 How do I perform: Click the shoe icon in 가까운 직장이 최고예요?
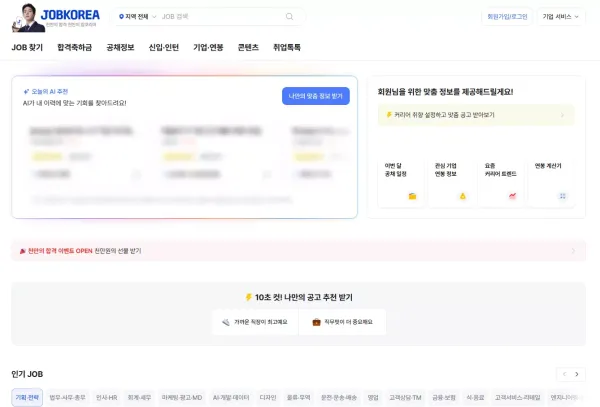(226, 322)
